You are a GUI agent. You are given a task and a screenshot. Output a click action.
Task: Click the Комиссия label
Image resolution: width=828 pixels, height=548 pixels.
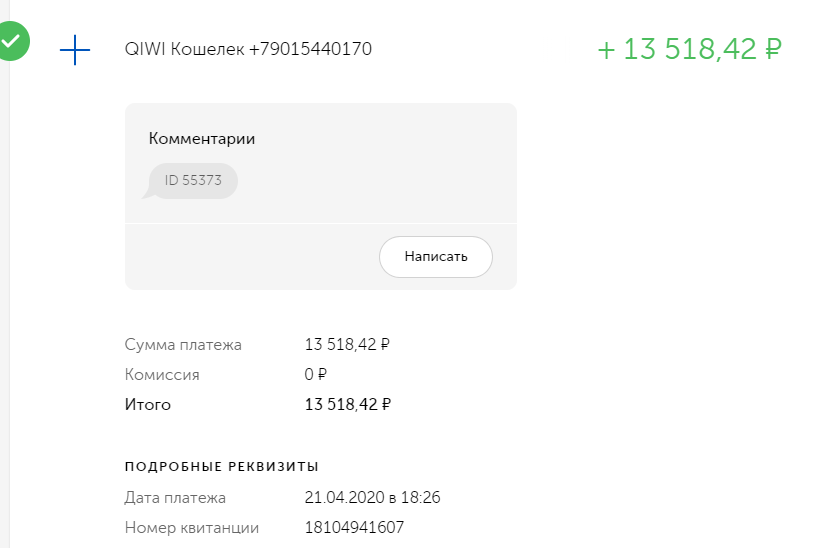point(162,375)
